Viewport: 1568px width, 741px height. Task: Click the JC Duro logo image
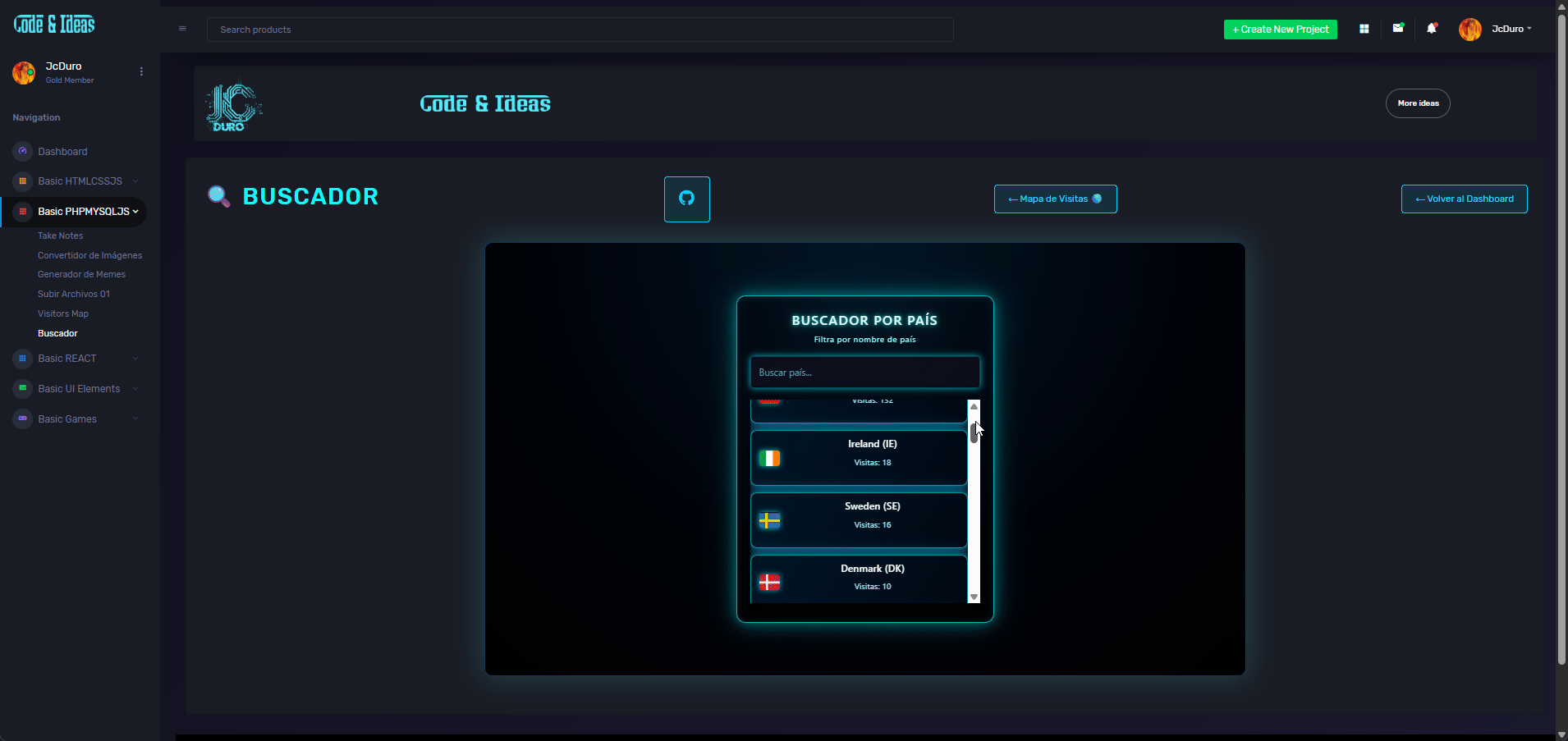click(234, 106)
